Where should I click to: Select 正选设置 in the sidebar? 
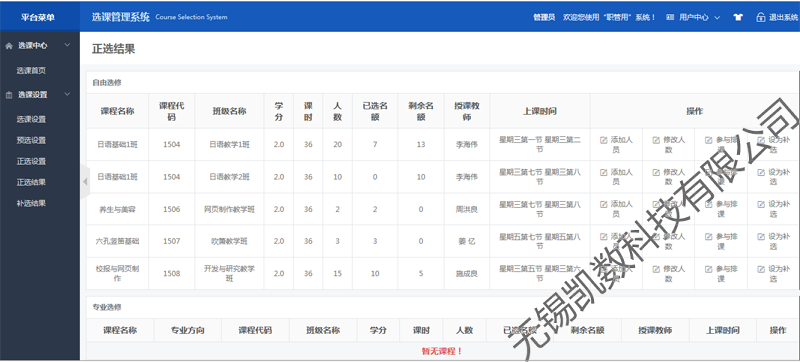31,161
